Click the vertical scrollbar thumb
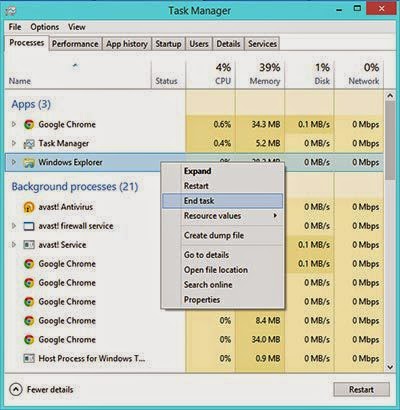 (390, 141)
